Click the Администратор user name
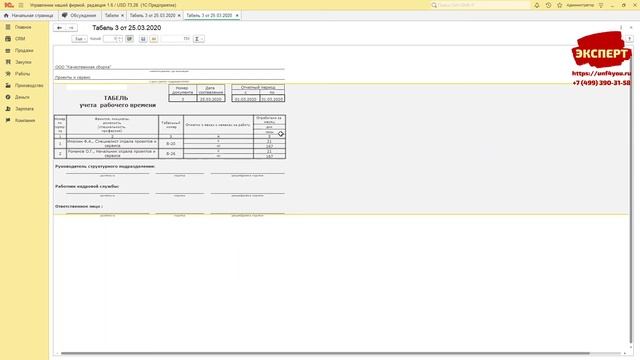640x360 pixels. pyautogui.click(x=580, y=5)
